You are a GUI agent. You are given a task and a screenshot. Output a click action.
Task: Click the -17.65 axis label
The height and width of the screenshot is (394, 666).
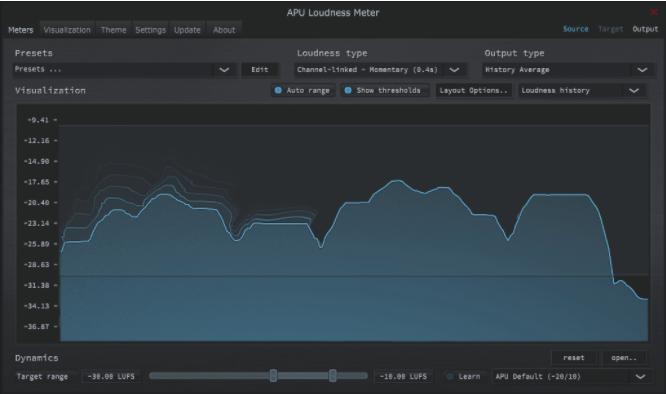tap(37, 182)
